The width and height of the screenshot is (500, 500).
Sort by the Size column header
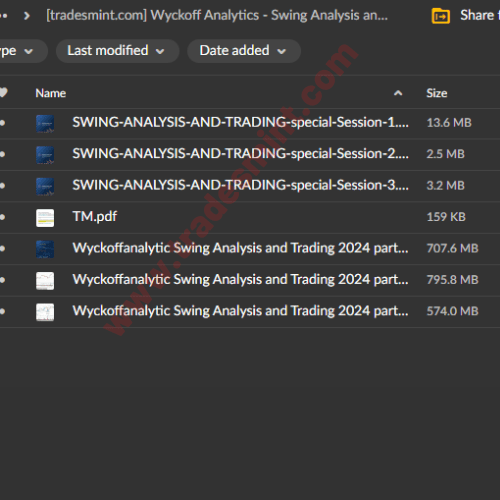(437, 93)
